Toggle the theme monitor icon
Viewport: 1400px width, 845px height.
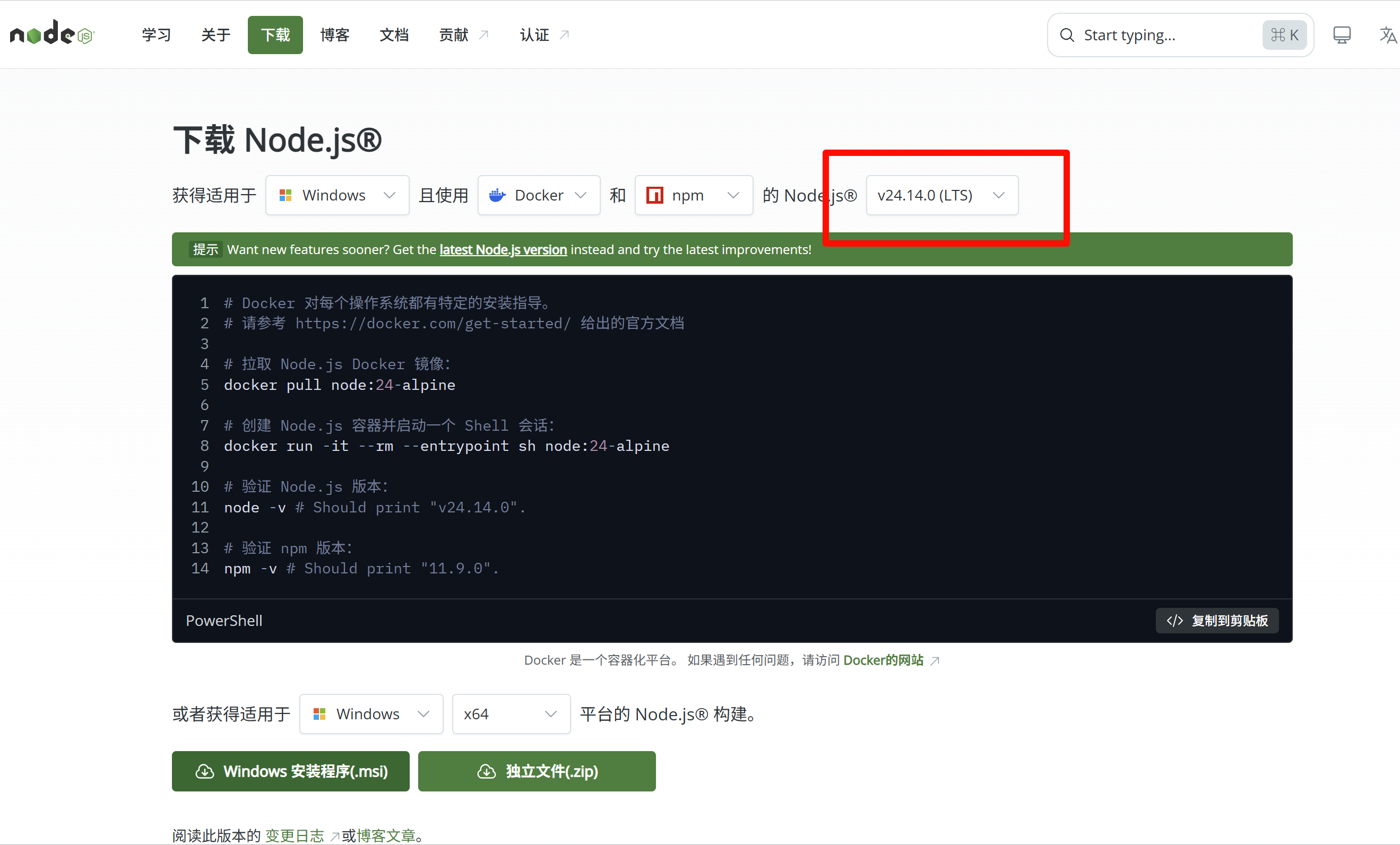(x=1342, y=35)
